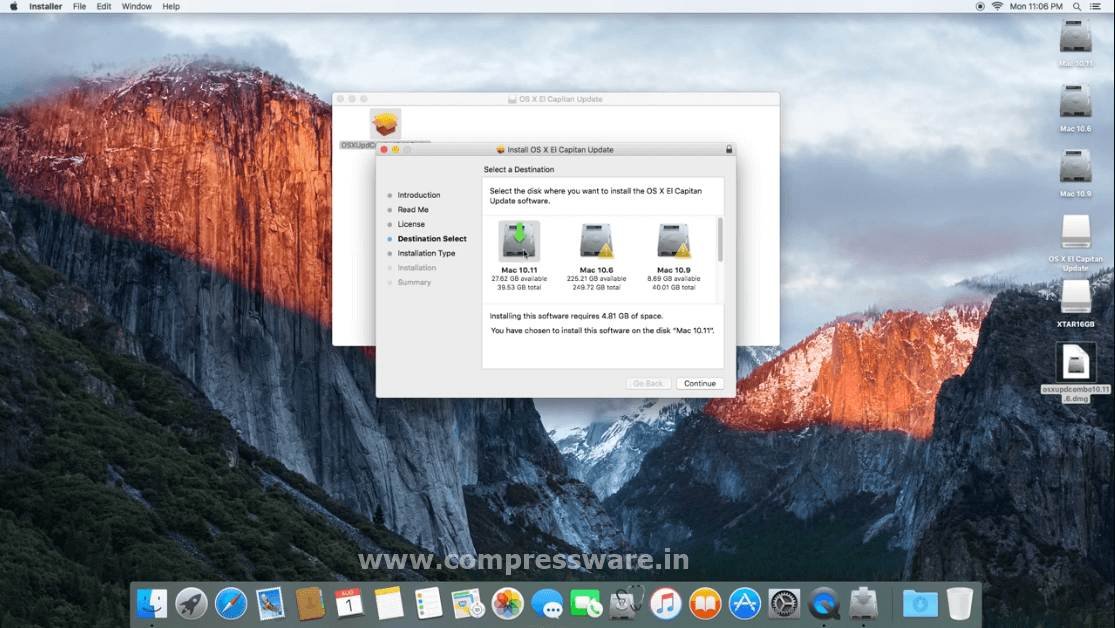Select the Mac 10.11 disk as destination
This screenshot has width=1115, height=628.
519,240
